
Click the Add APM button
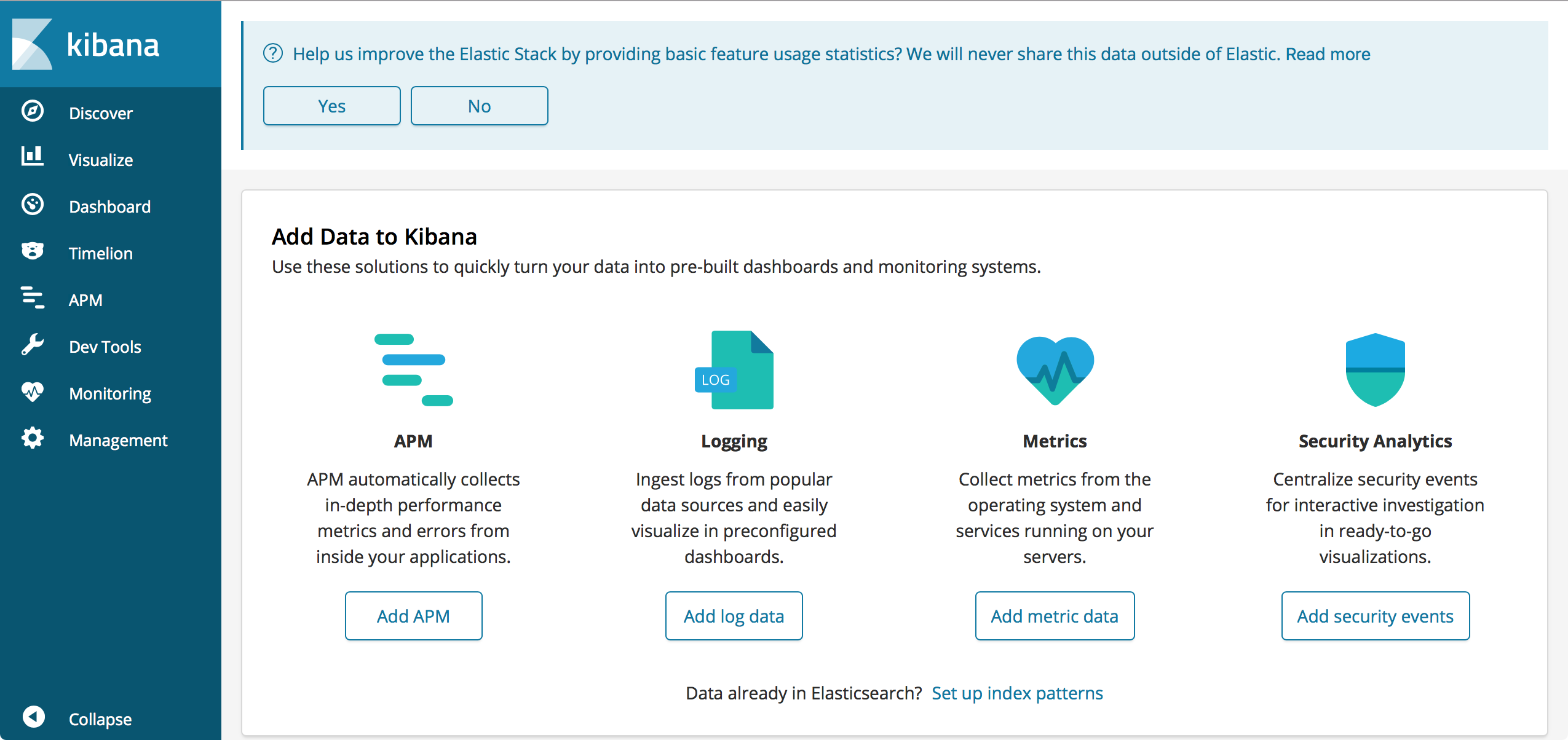[x=414, y=616]
